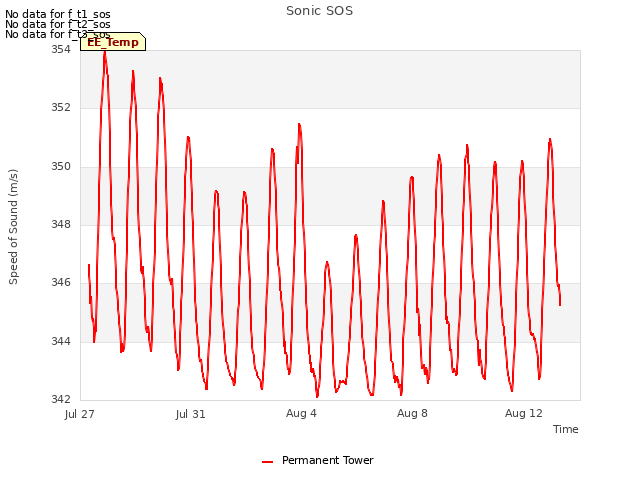Click the 346 y-axis value

coord(61,282)
